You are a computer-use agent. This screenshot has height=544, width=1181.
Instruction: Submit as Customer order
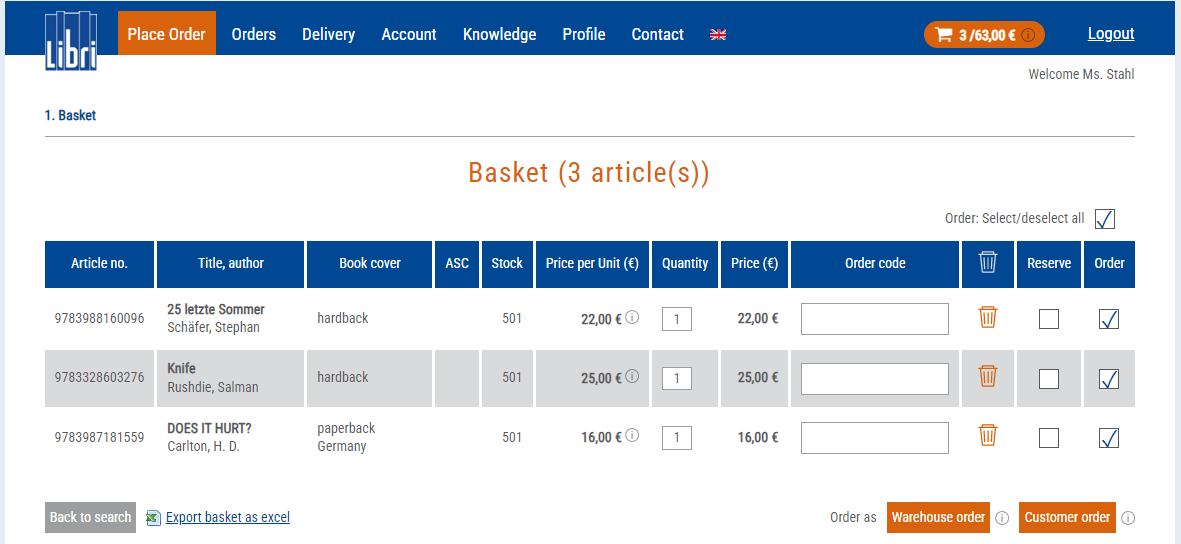[x=1067, y=518]
